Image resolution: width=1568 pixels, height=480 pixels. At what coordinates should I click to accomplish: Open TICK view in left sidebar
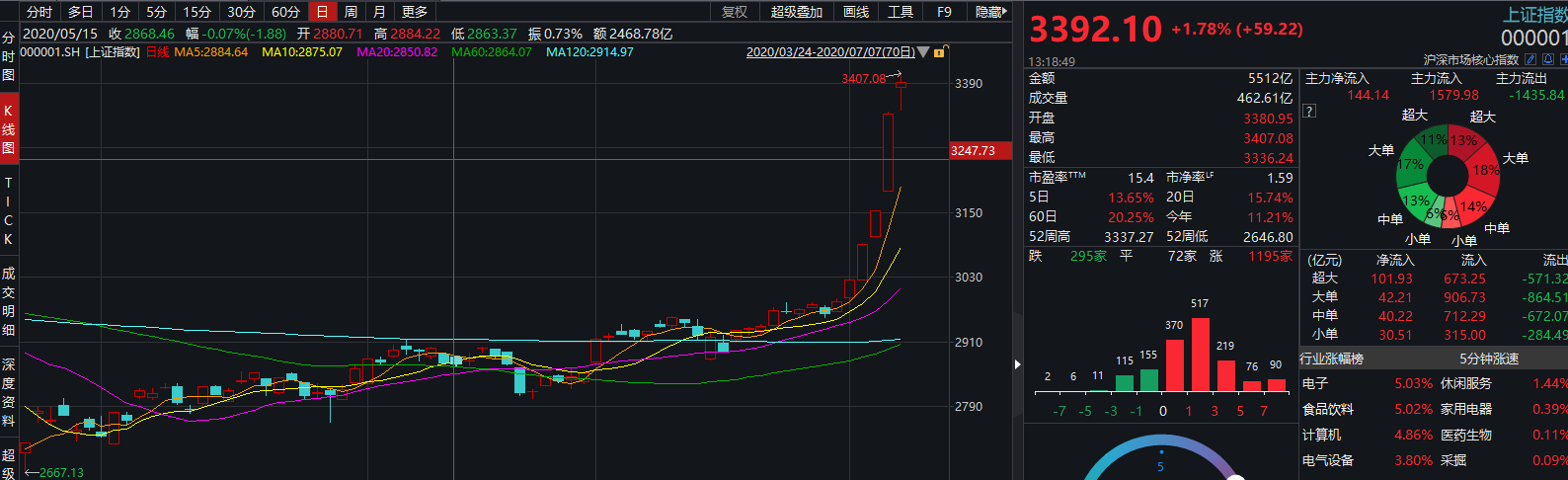point(9,211)
